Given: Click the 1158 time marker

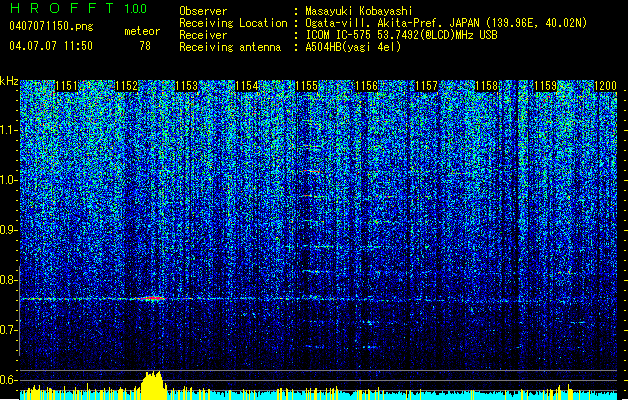Looking at the screenshot, I should pos(486,86).
